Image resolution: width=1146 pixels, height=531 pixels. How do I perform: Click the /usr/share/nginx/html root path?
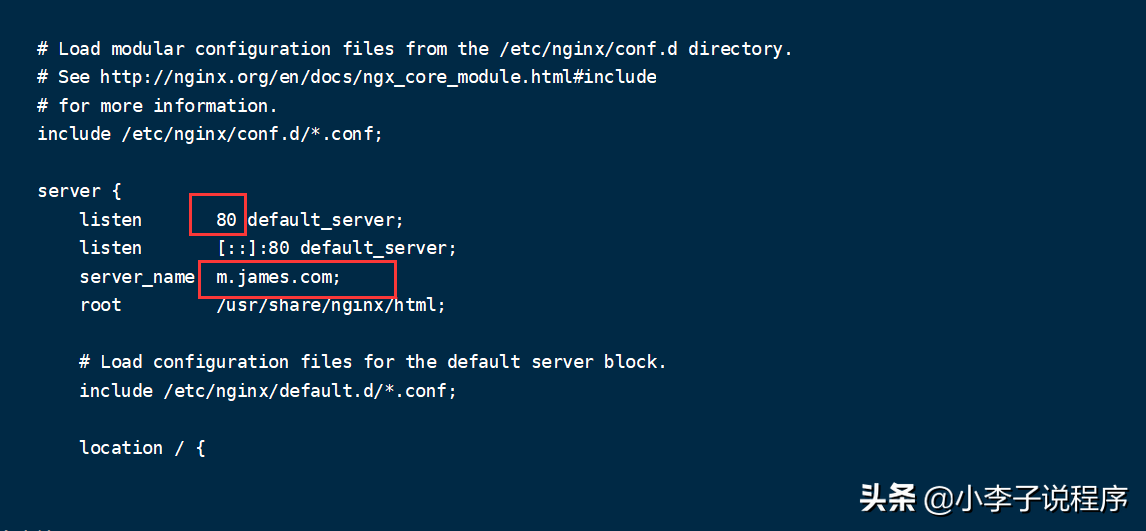click(331, 305)
